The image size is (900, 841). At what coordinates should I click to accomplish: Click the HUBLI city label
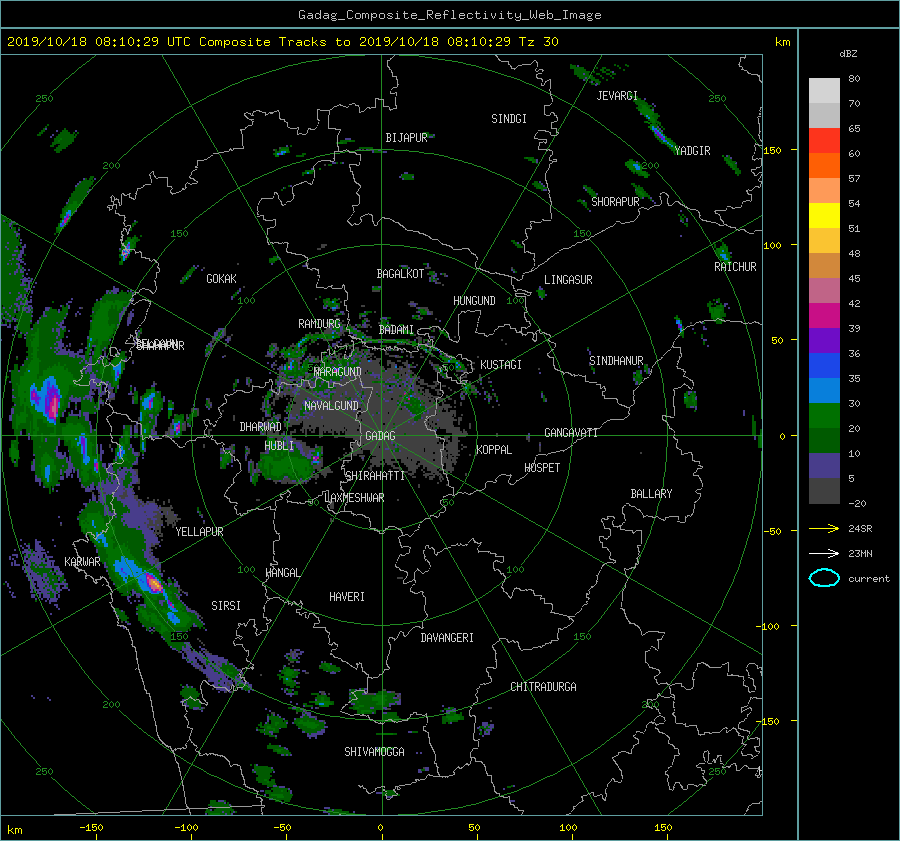(x=279, y=446)
